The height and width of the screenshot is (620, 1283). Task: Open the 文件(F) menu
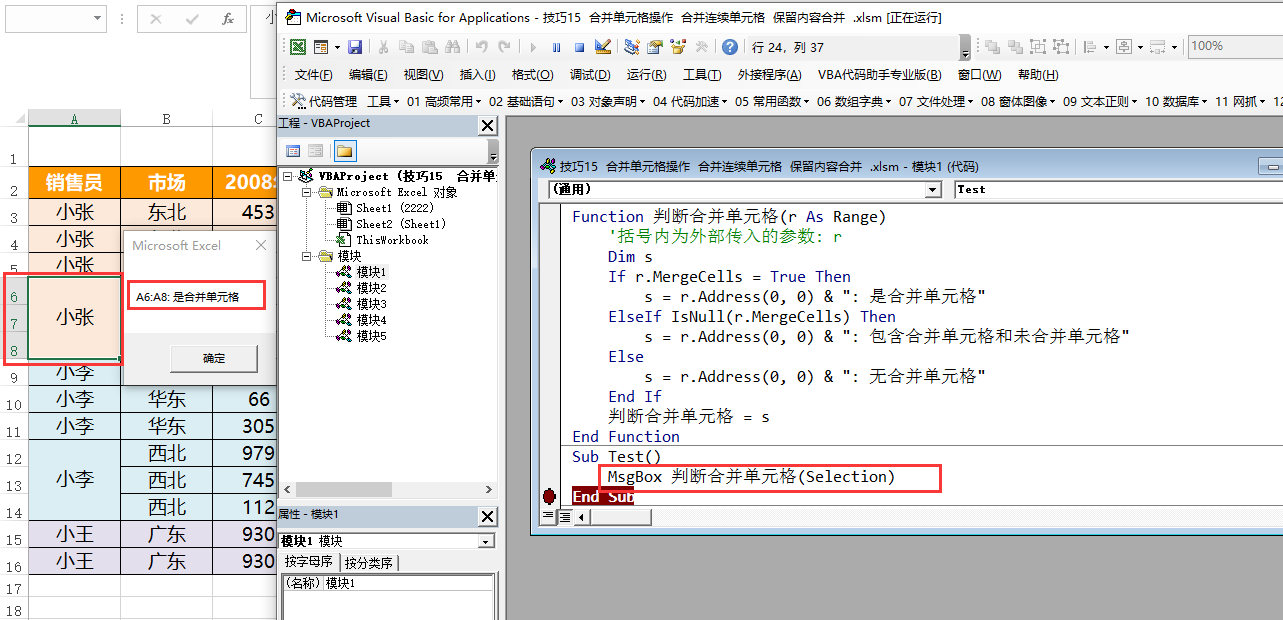point(313,75)
